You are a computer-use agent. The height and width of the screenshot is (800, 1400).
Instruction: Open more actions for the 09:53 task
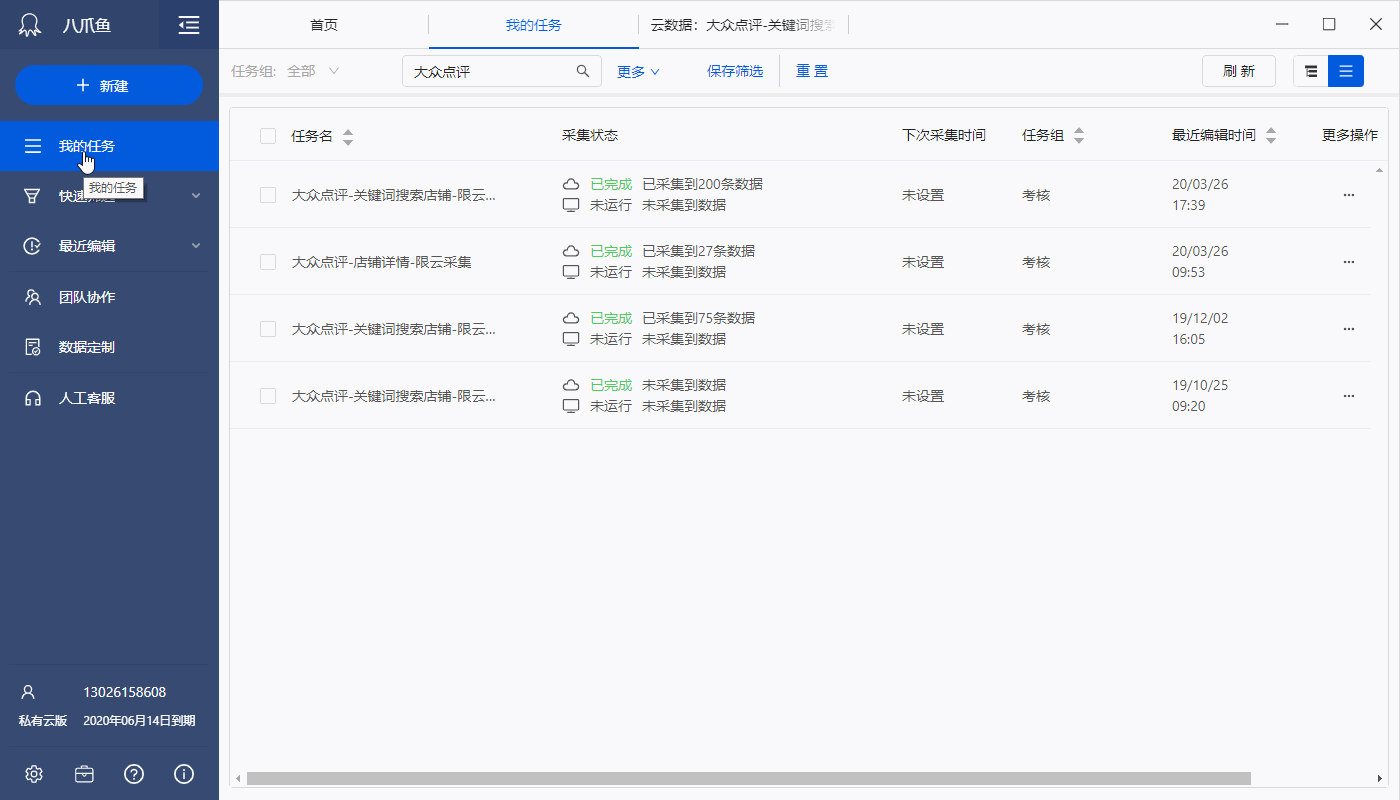1349,262
